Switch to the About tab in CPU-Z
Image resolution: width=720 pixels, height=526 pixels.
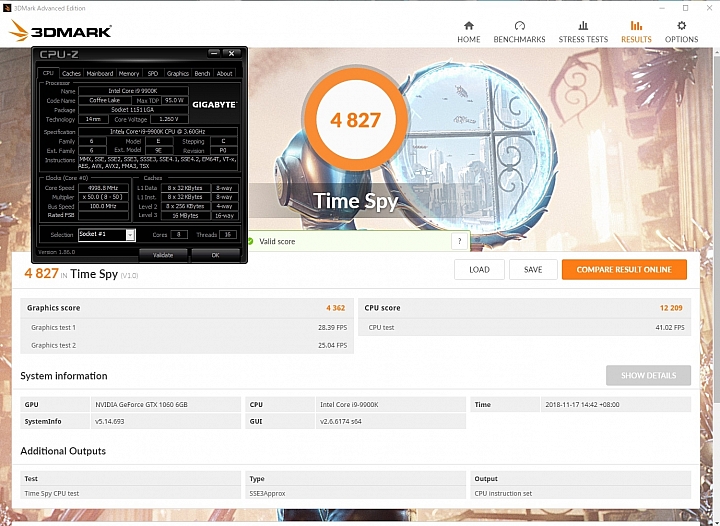tap(225, 73)
